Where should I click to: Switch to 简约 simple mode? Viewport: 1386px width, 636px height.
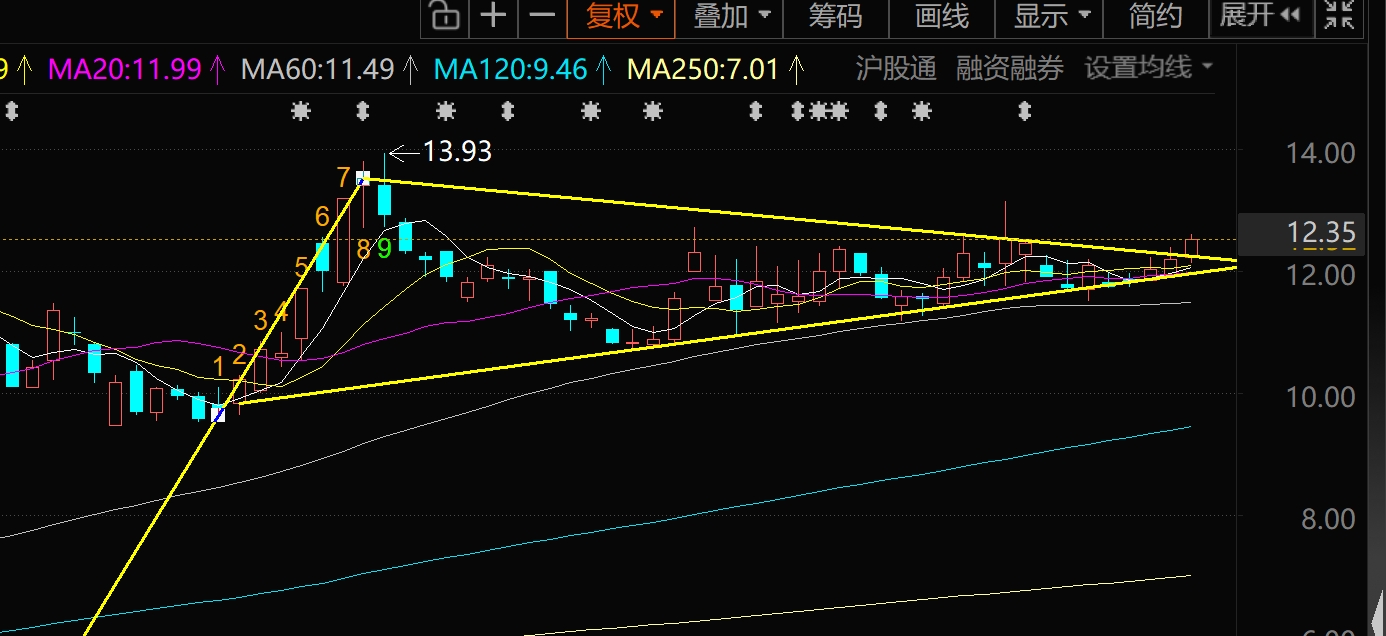coord(1156,16)
